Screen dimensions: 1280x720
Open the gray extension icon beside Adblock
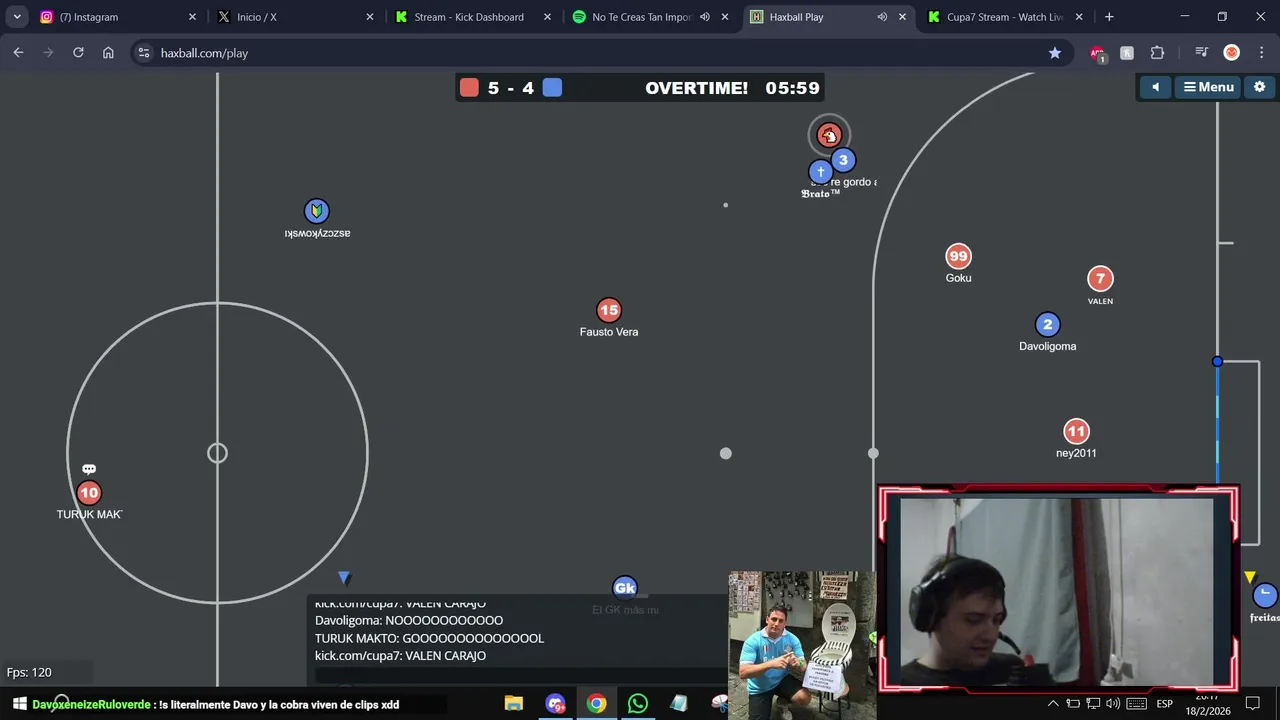(1127, 53)
